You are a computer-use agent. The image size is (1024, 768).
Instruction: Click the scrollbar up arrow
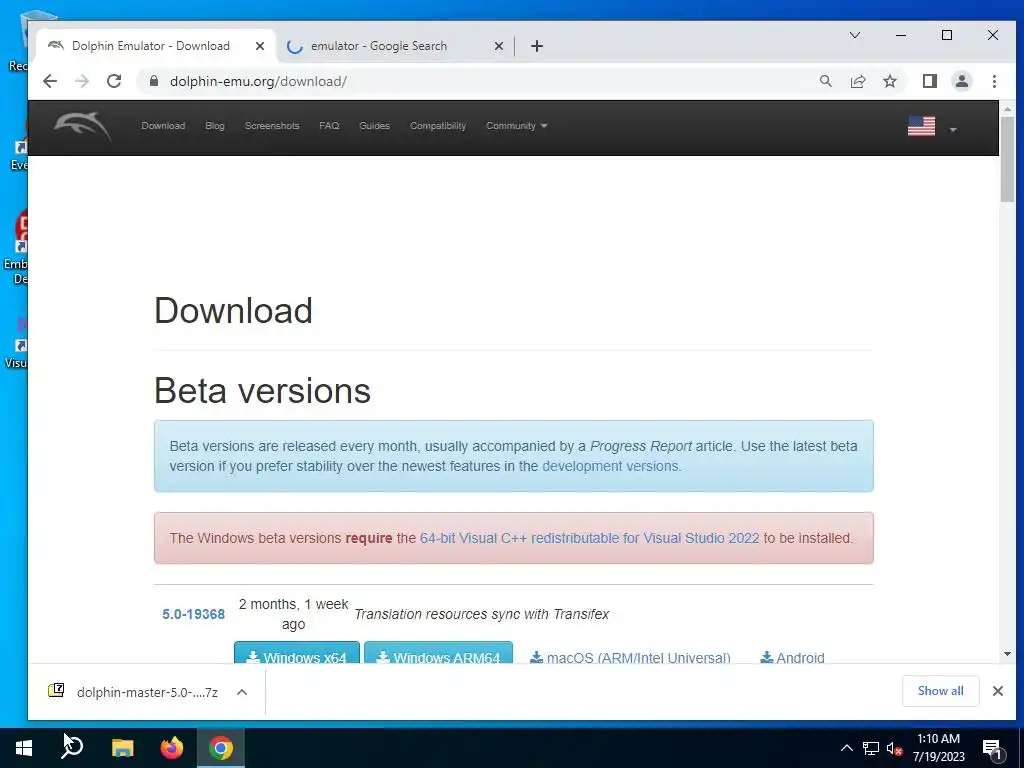[x=1007, y=109]
